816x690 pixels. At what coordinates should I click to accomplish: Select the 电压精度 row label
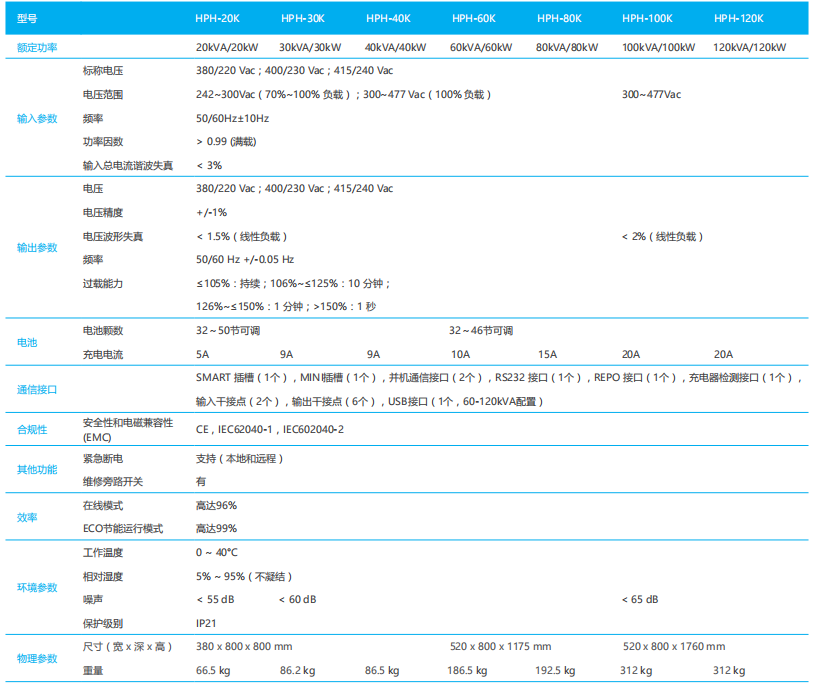click(103, 212)
